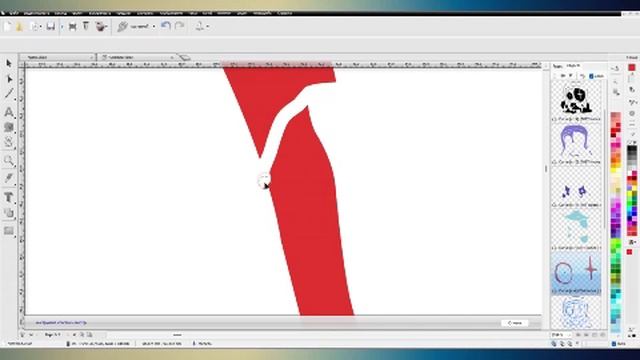Select the large letter A tool

click(9, 112)
